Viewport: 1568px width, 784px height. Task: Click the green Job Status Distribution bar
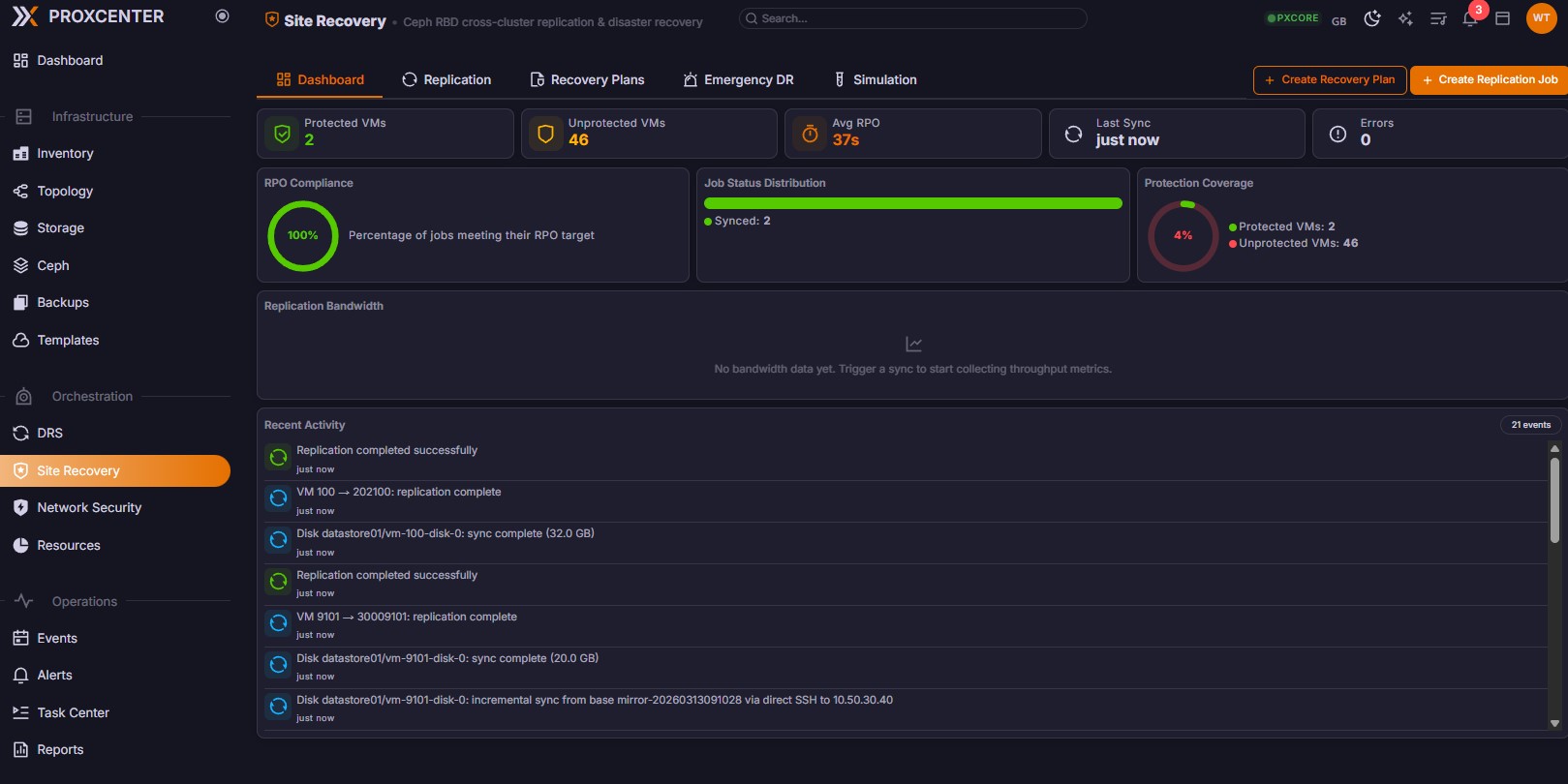(912, 203)
